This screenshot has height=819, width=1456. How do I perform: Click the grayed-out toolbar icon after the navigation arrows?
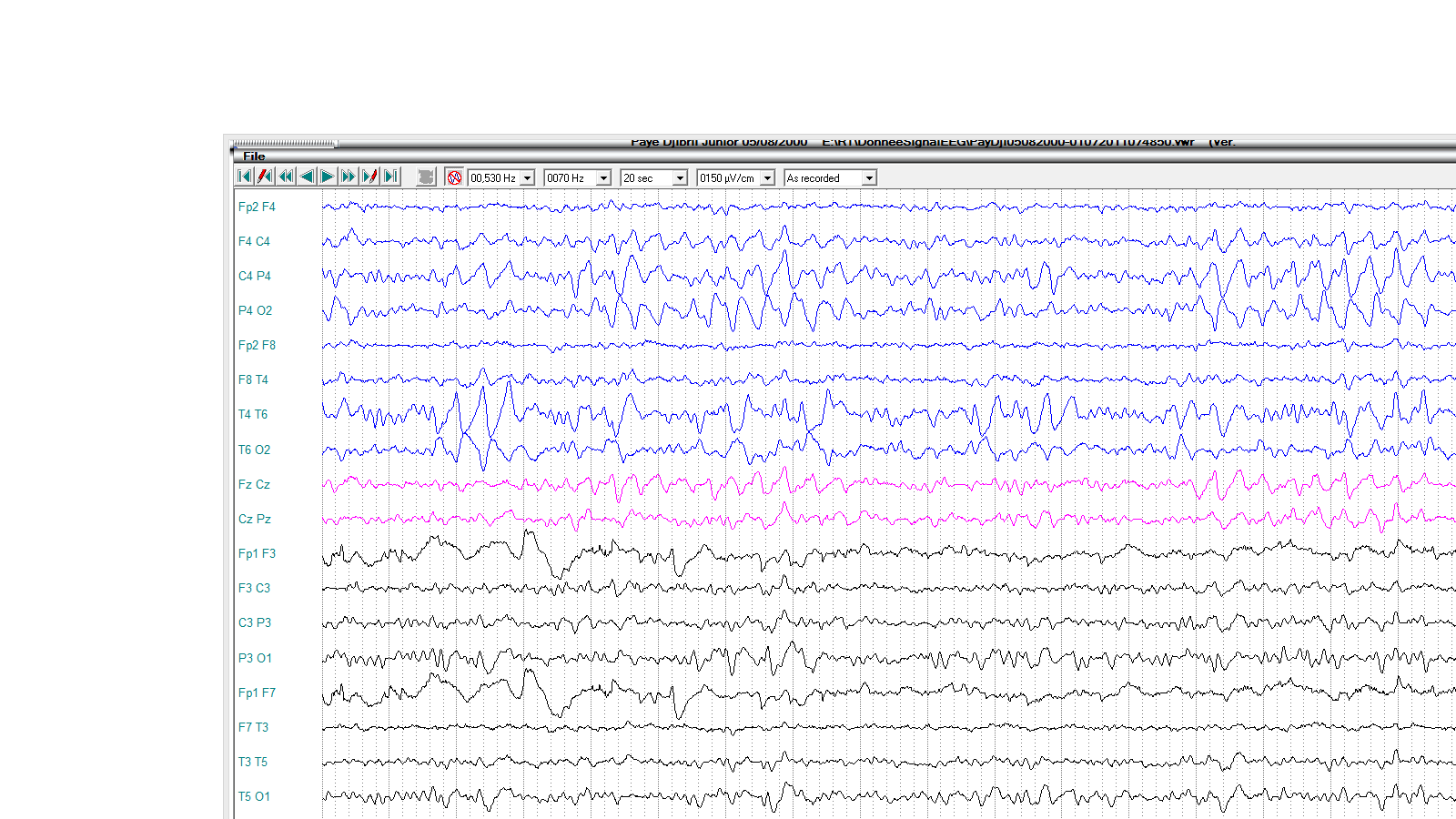point(426,177)
